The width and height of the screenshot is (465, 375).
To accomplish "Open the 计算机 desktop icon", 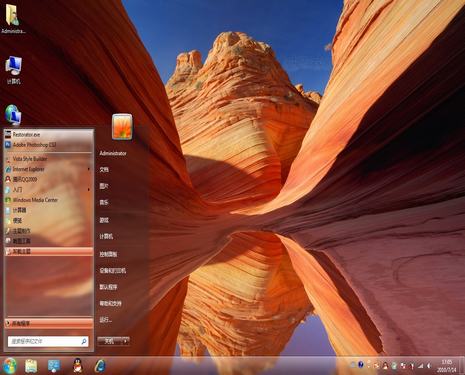I will (13, 70).
